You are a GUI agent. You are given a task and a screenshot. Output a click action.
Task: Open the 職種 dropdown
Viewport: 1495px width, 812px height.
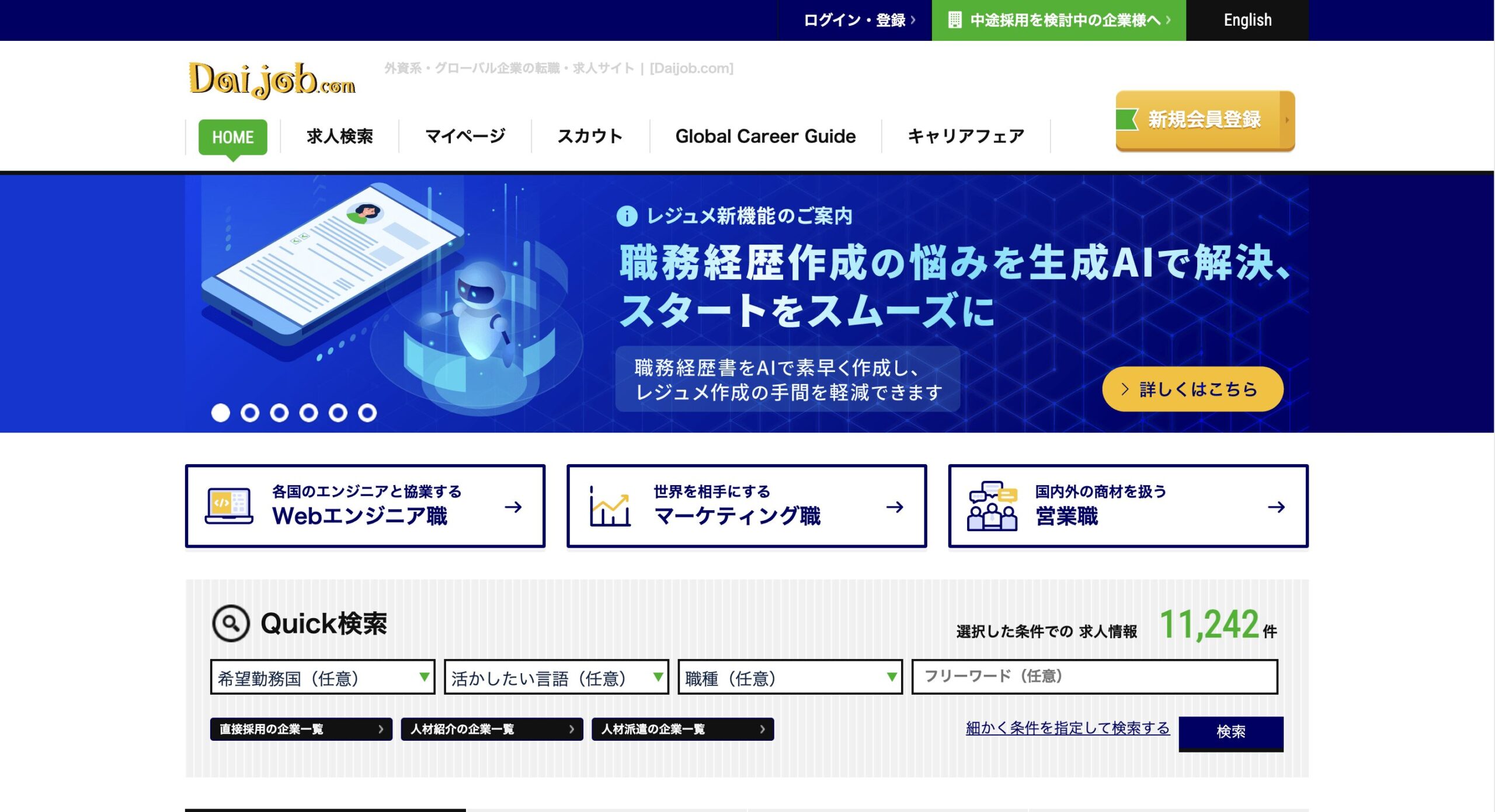point(790,677)
